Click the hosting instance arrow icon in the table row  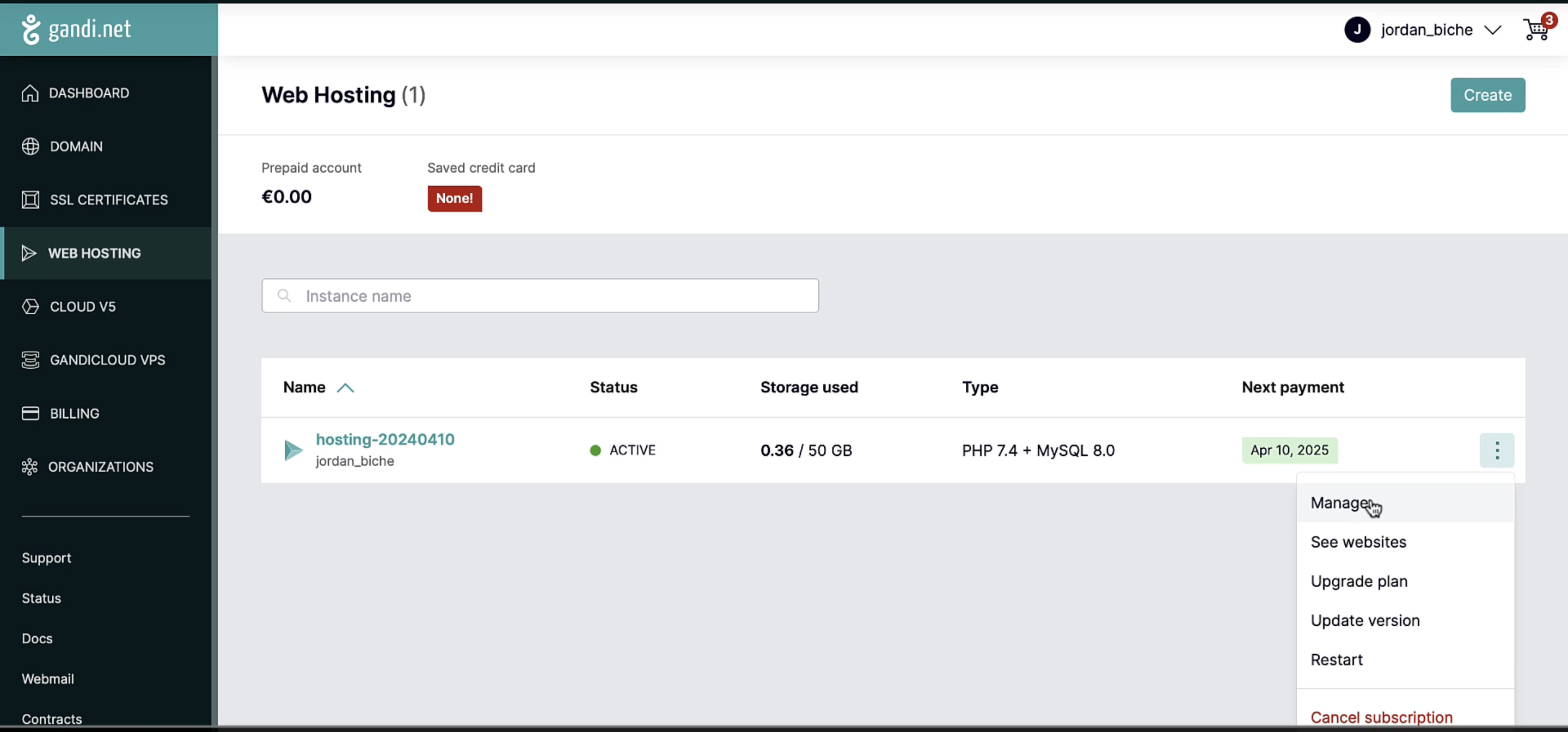coord(293,450)
